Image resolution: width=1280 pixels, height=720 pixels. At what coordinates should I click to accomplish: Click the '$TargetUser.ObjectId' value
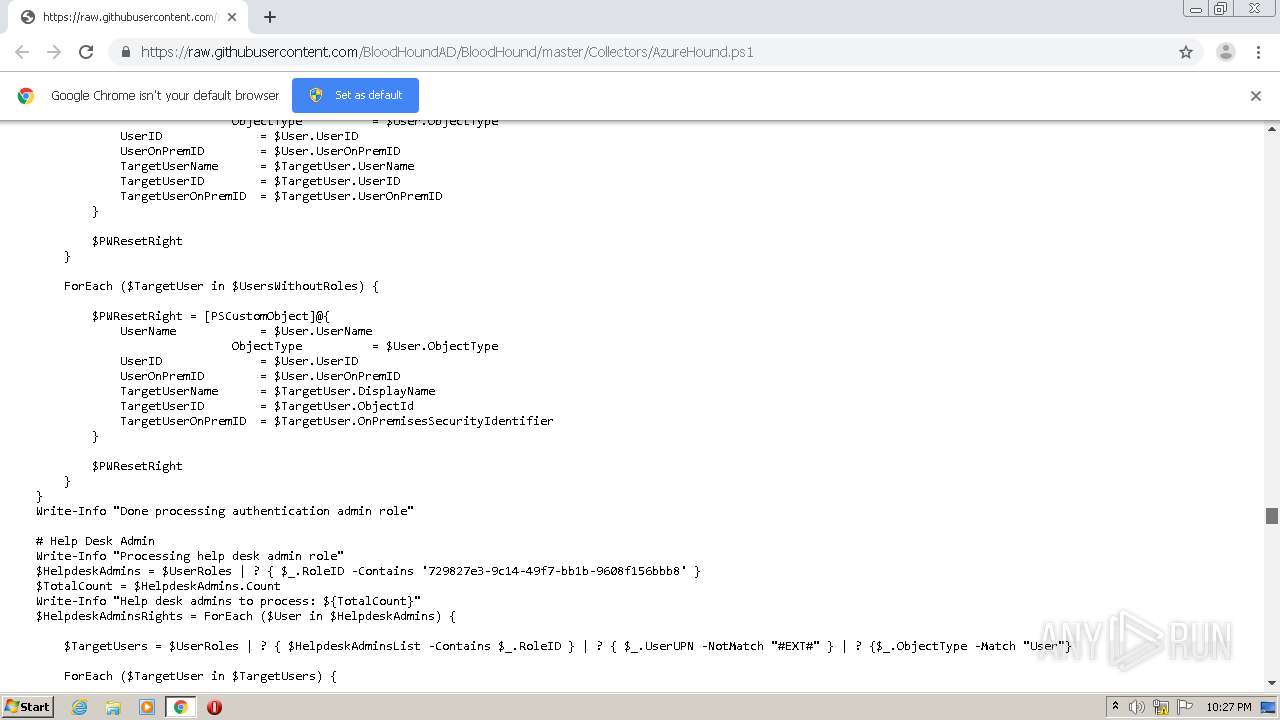pos(344,406)
